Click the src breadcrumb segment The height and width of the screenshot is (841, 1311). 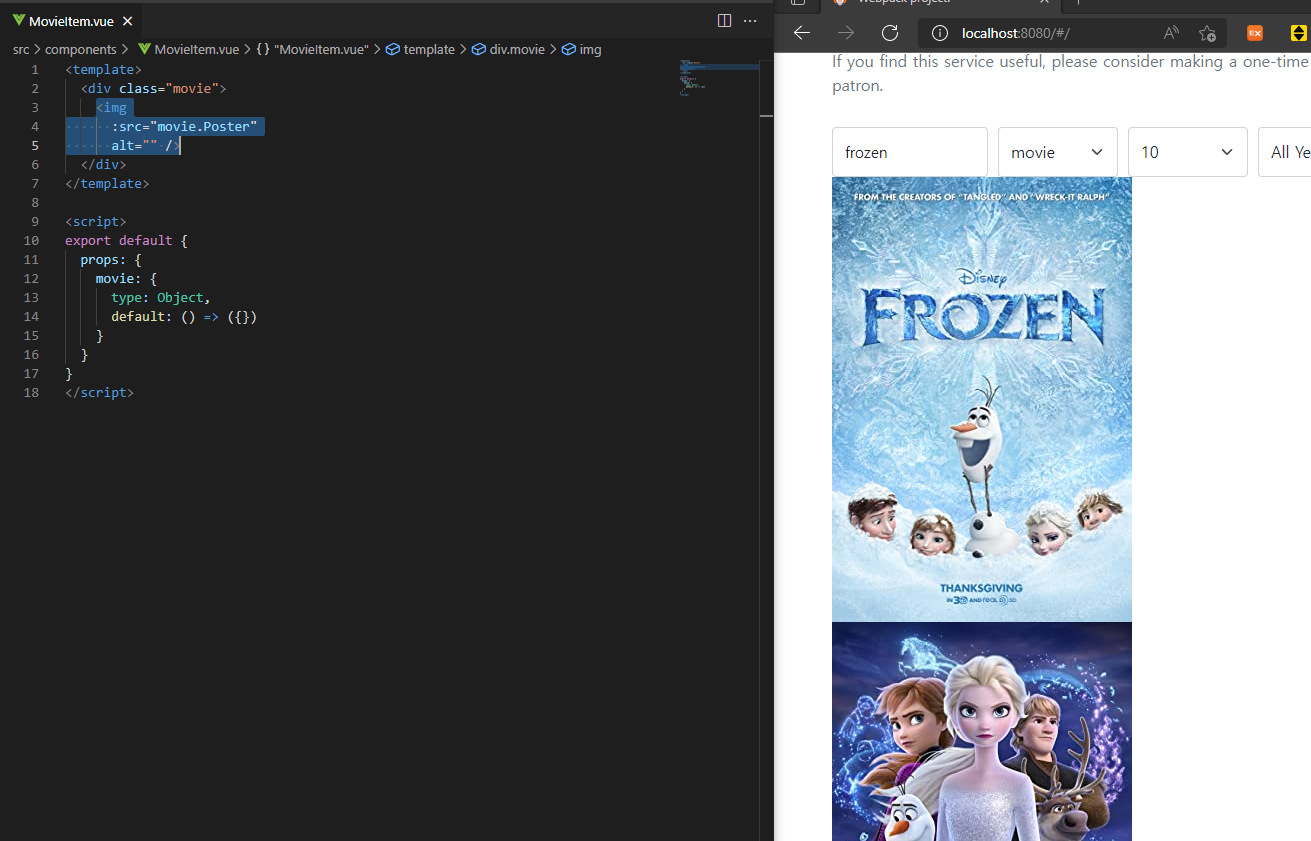point(21,49)
